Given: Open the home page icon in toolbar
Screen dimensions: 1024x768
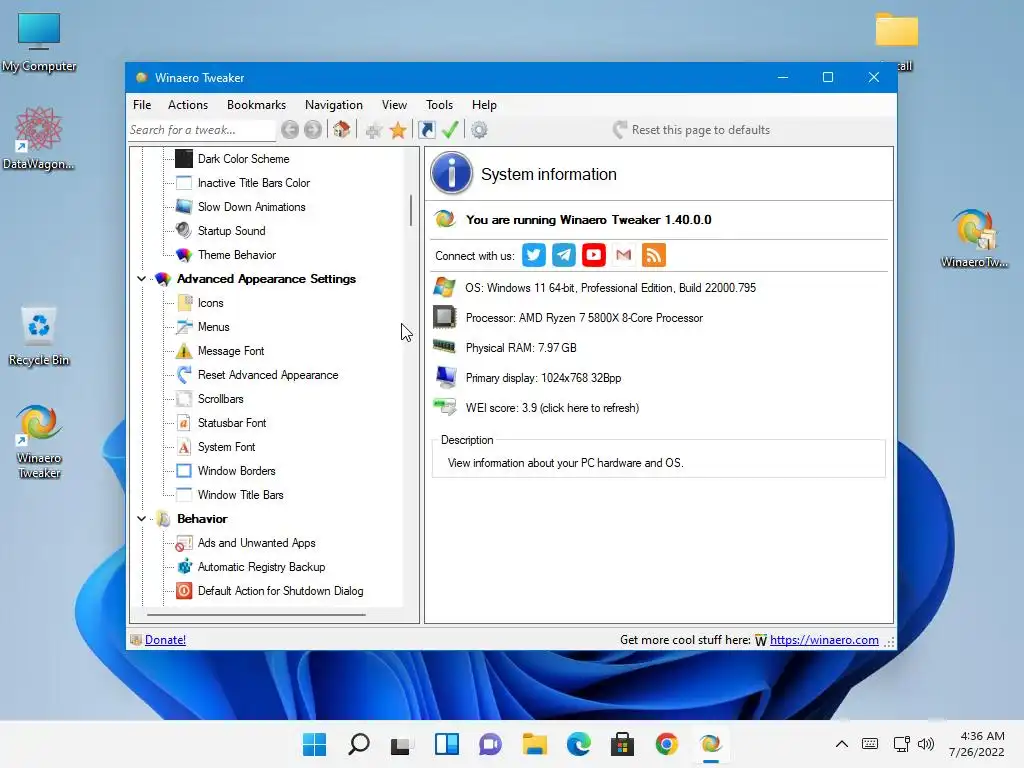Looking at the screenshot, I should pos(342,130).
